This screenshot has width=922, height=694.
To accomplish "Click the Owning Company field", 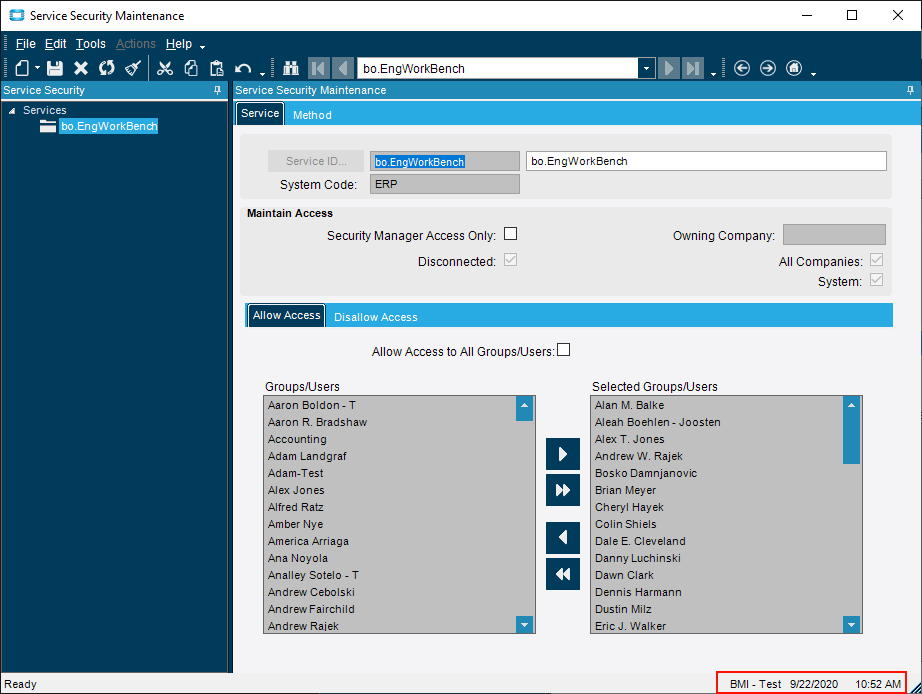I will pyautogui.click(x=834, y=234).
